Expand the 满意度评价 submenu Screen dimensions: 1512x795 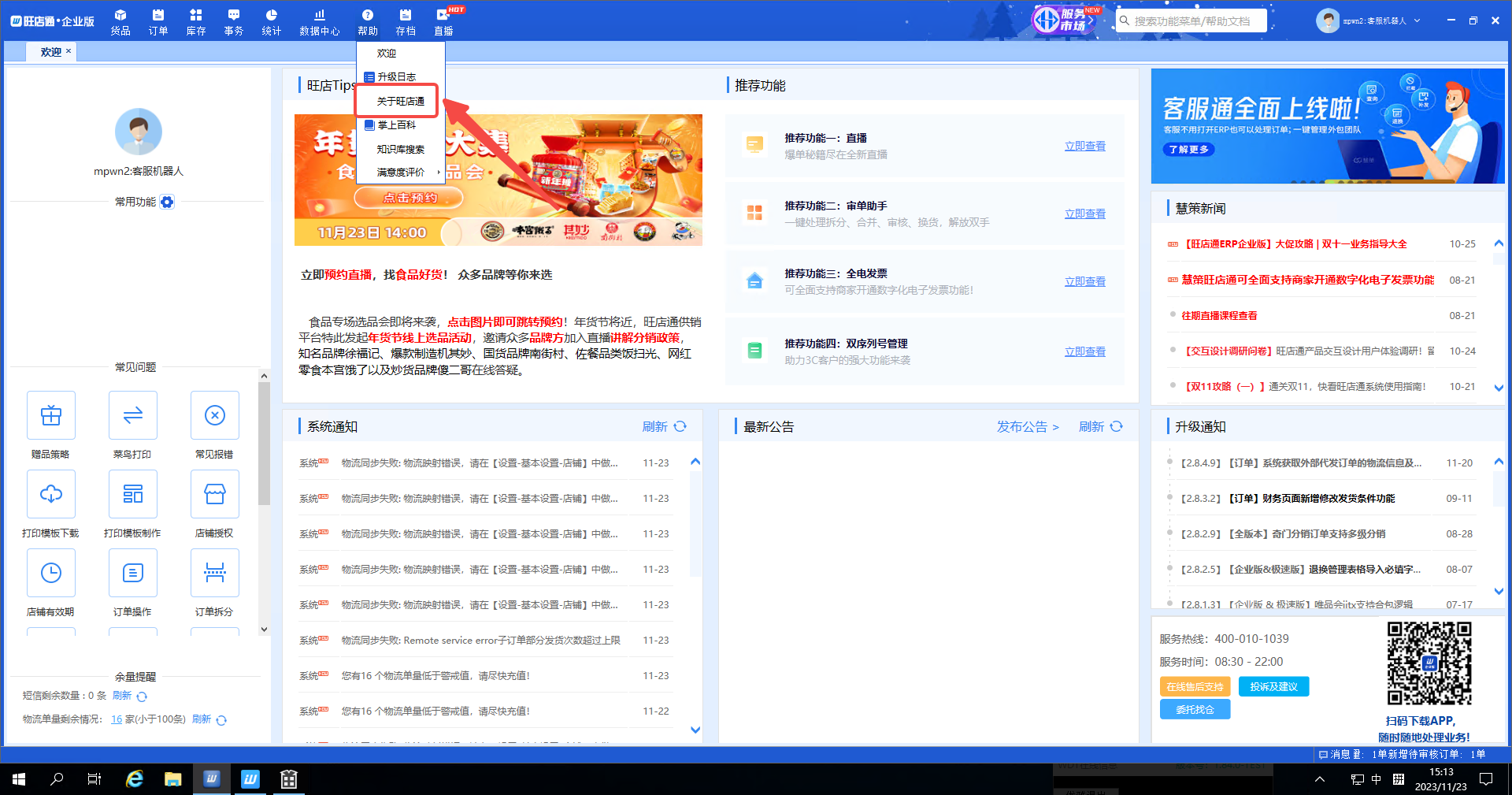point(401,173)
